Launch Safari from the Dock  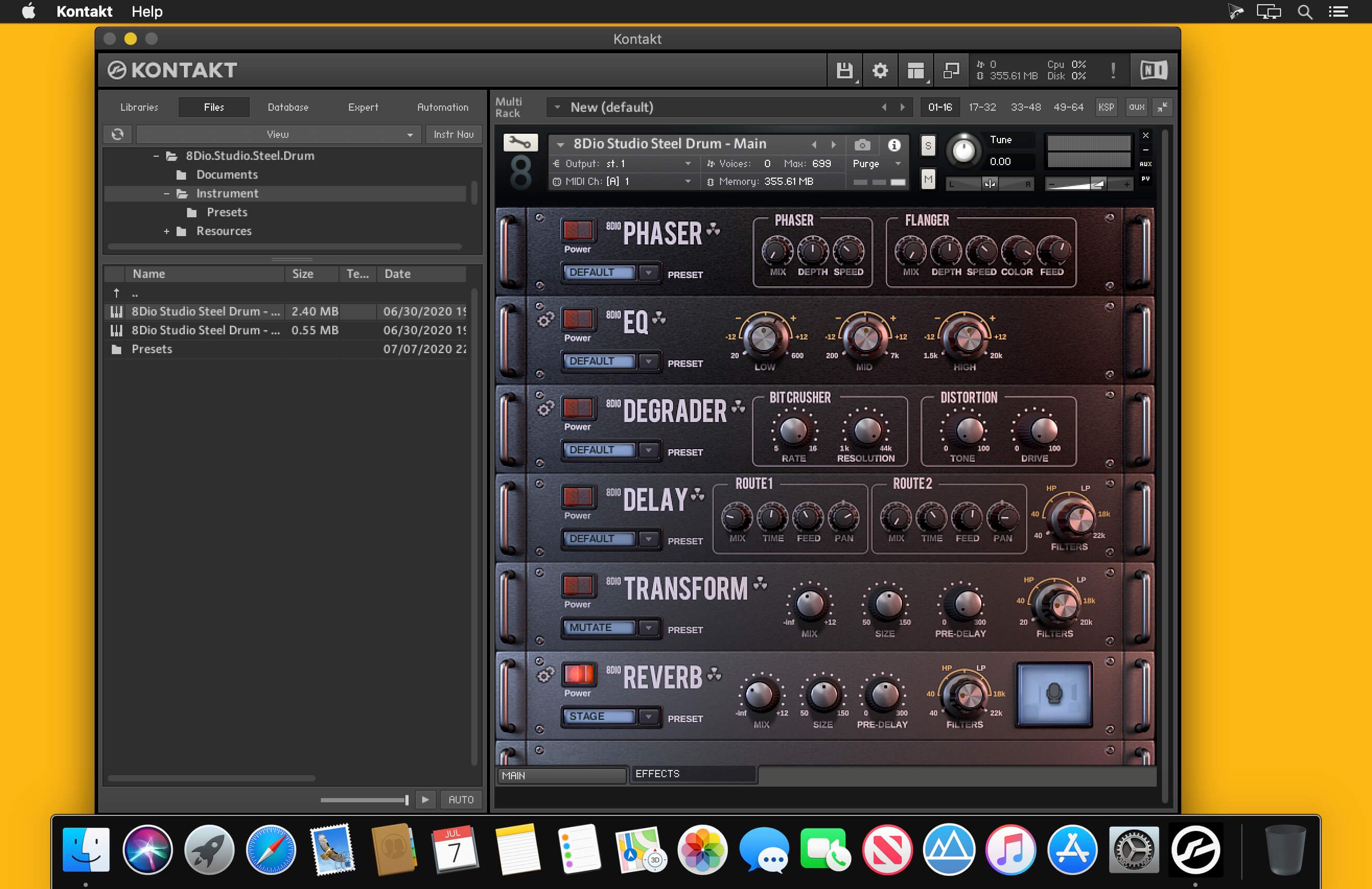coord(271,849)
